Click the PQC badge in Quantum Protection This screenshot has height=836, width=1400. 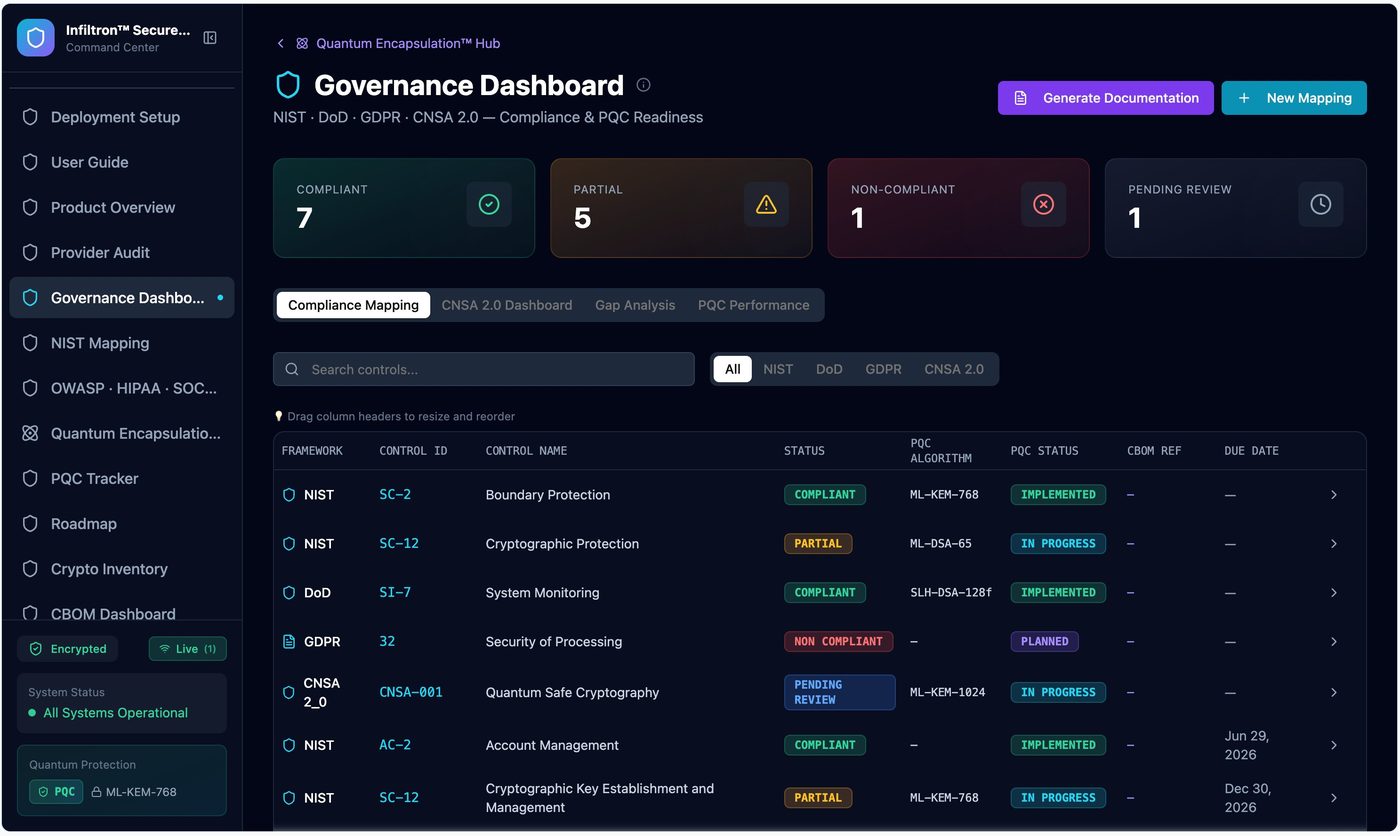[56, 792]
